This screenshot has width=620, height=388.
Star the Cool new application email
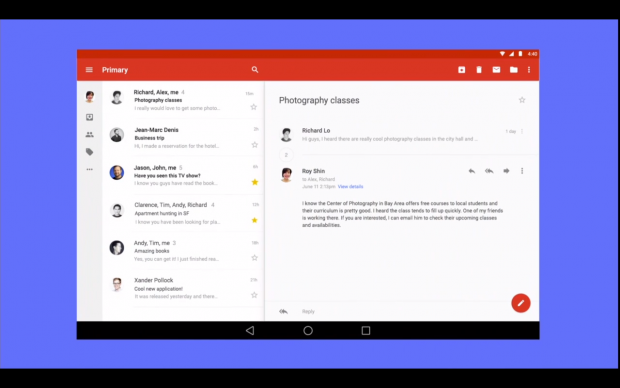point(254,295)
